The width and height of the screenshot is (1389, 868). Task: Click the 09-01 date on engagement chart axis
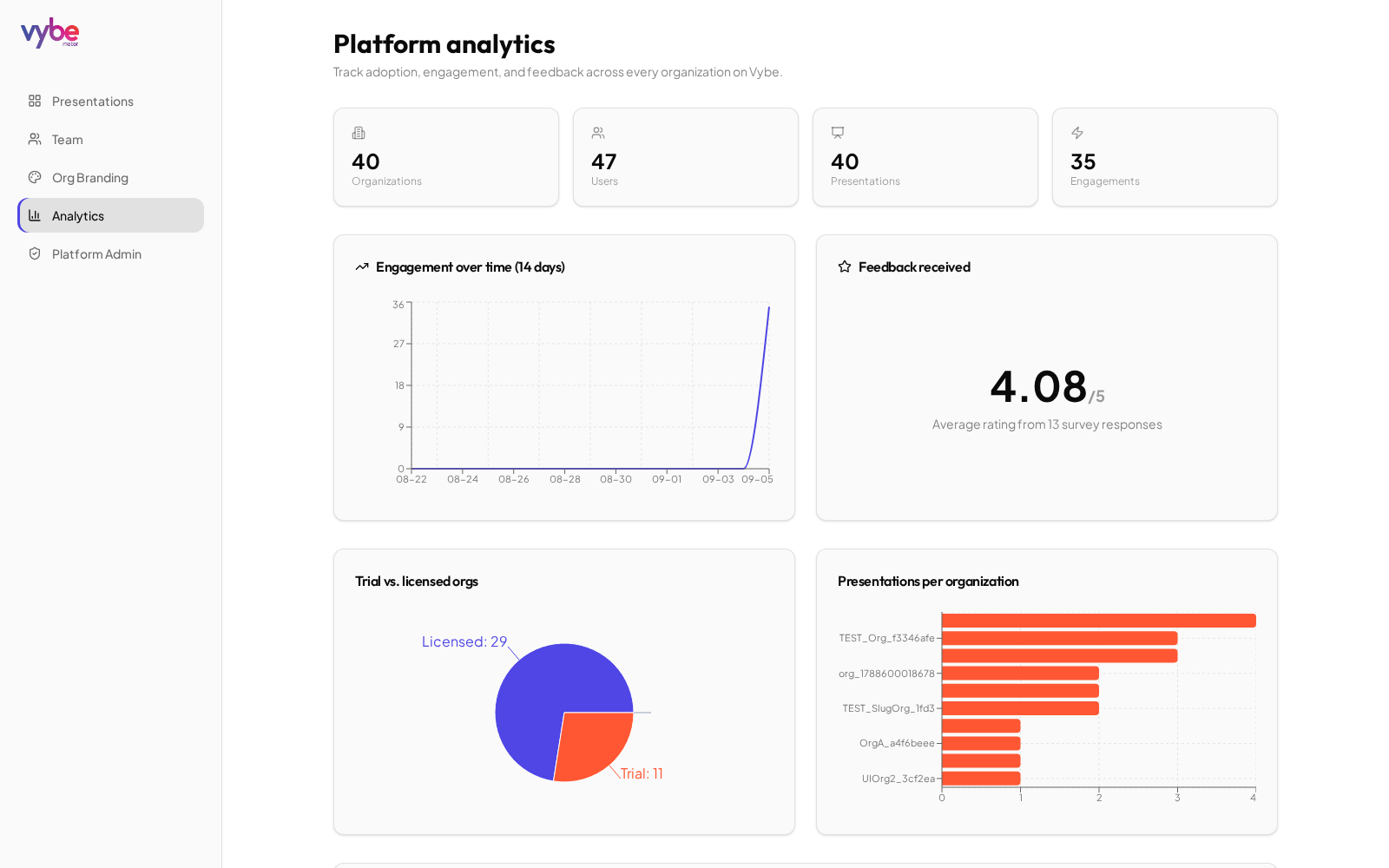tap(667, 479)
